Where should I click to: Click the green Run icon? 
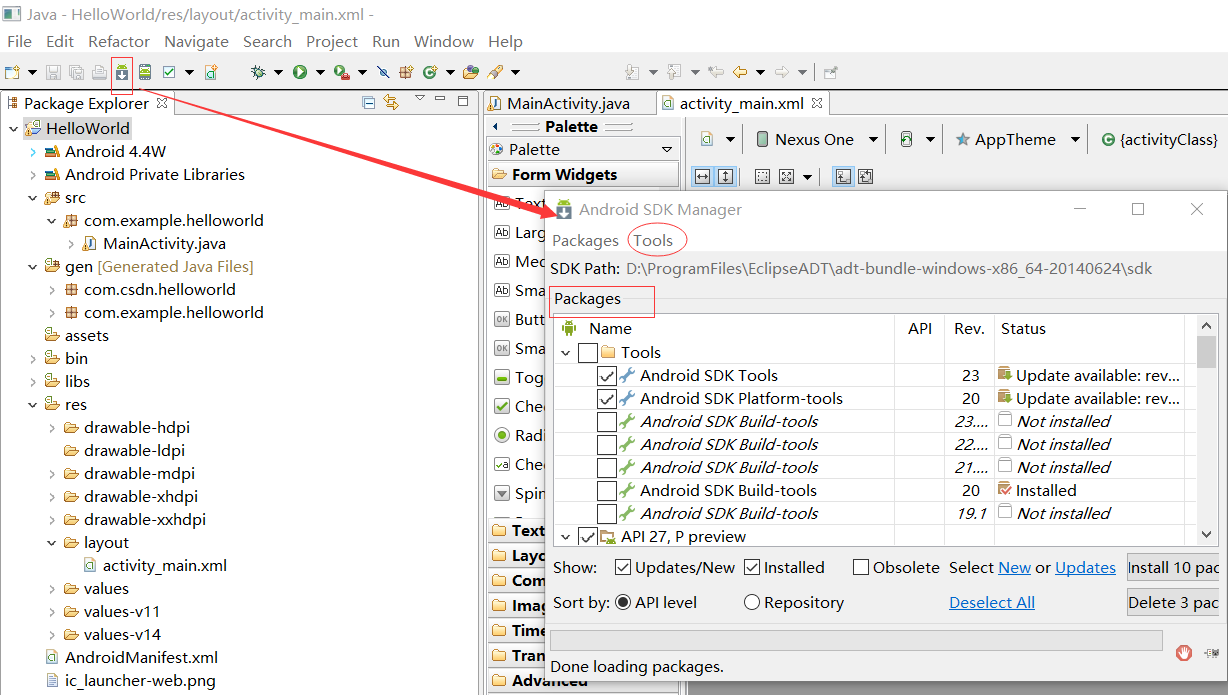click(x=300, y=72)
